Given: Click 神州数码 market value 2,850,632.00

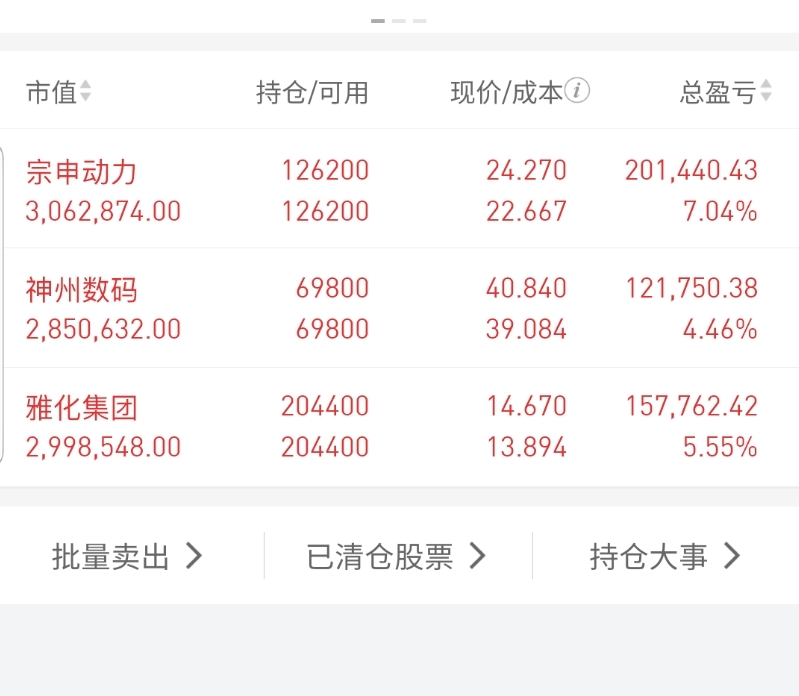Looking at the screenshot, I should click(x=103, y=329).
